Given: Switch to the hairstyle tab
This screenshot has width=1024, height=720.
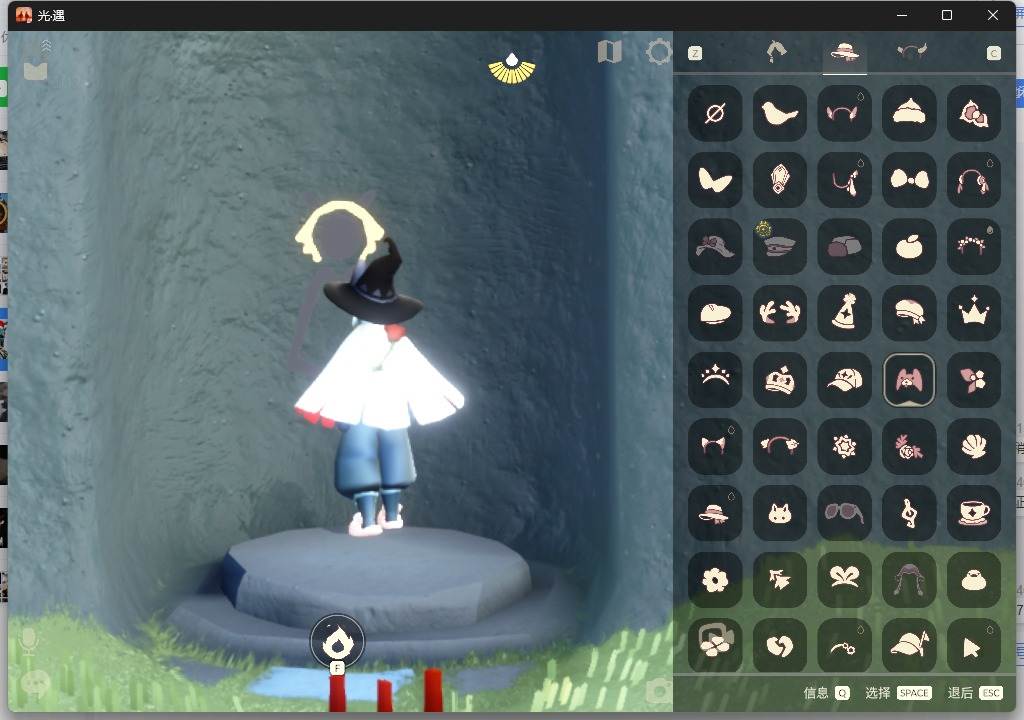Looking at the screenshot, I should pos(776,52).
